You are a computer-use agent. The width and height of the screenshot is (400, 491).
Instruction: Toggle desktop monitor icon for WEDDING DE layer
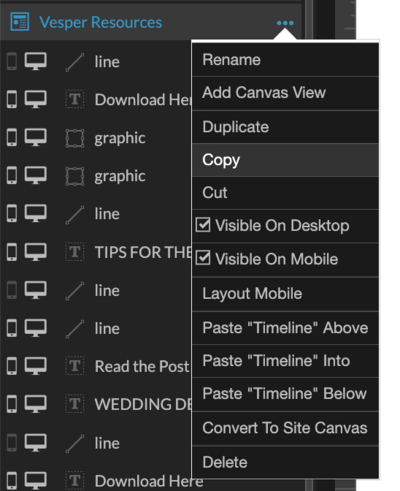tap(36, 404)
